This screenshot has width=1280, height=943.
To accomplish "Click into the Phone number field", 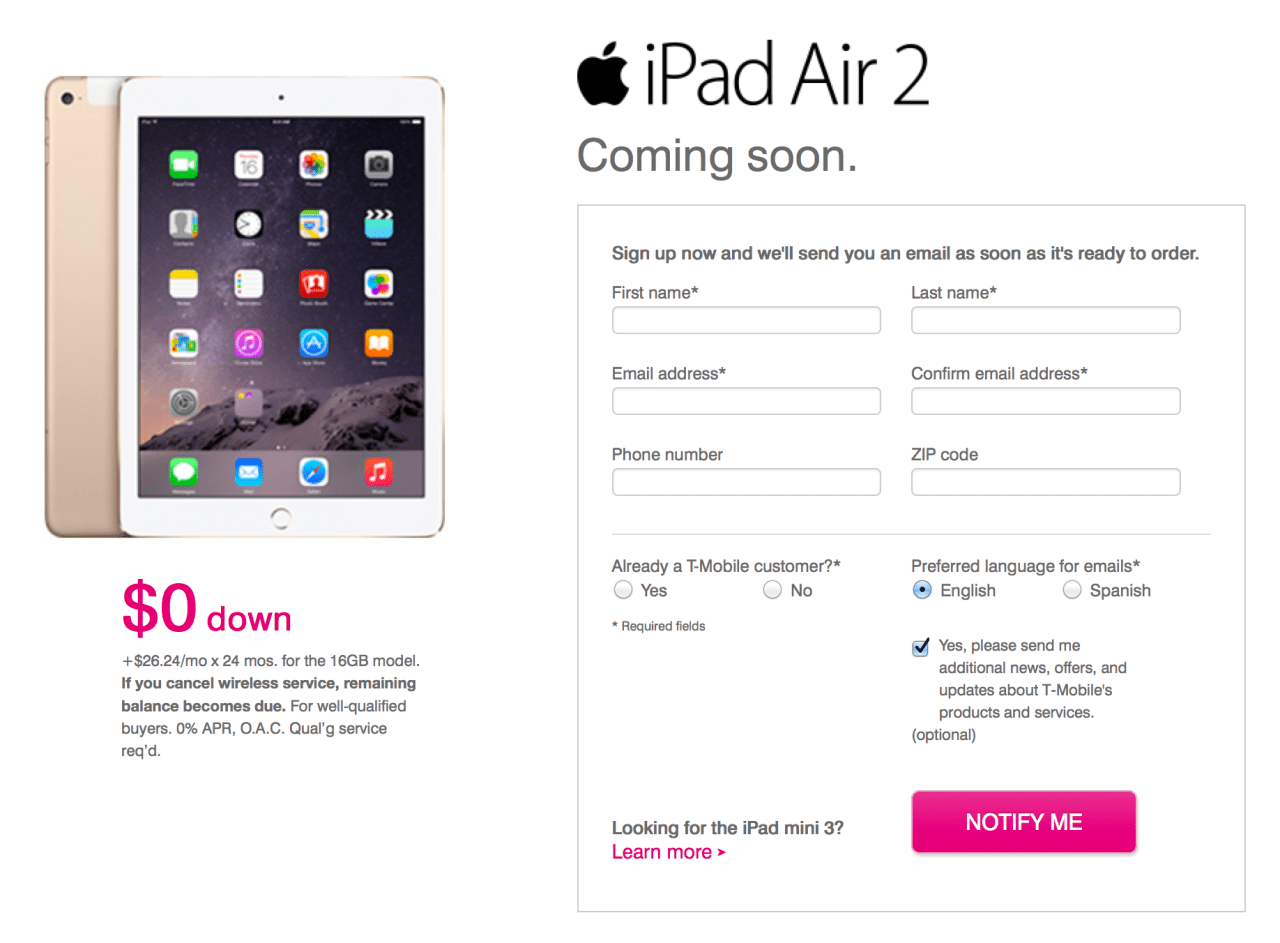I will coord(746,482).
